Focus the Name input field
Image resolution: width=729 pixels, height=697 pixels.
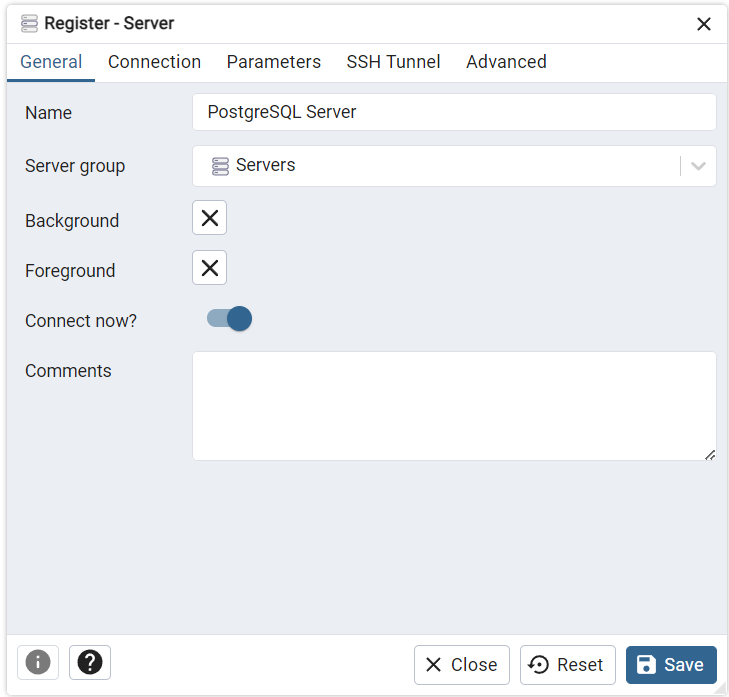[454, 112]
